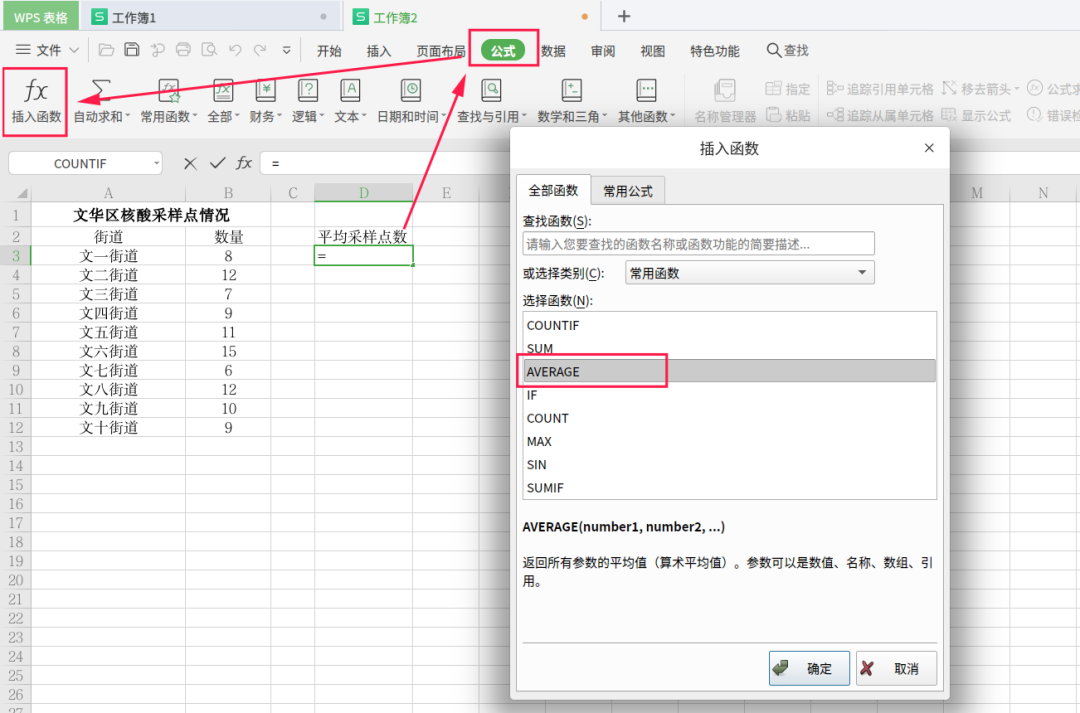
Task: Expand the quick access toolbar customize arrow
Action: pyautogui.click(x=287, y=50)
